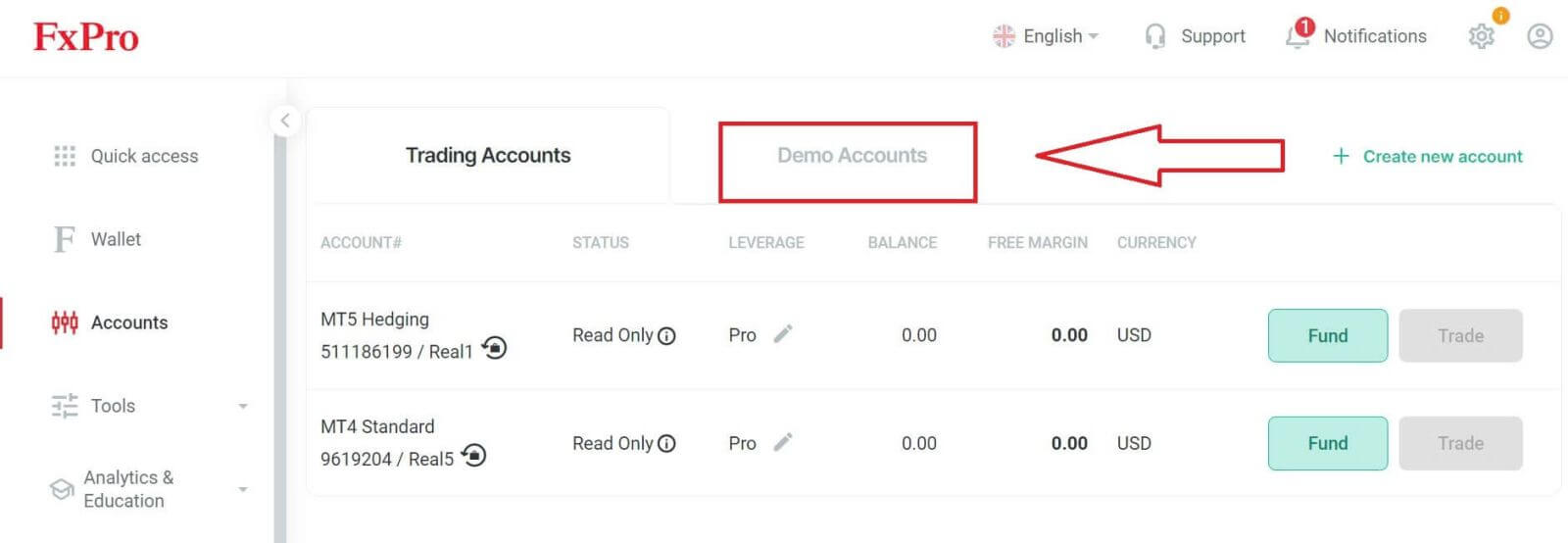Click USD currency in MT4 Standard row
This screenshot has height=543, width=1568.
tap(1134, 443)
